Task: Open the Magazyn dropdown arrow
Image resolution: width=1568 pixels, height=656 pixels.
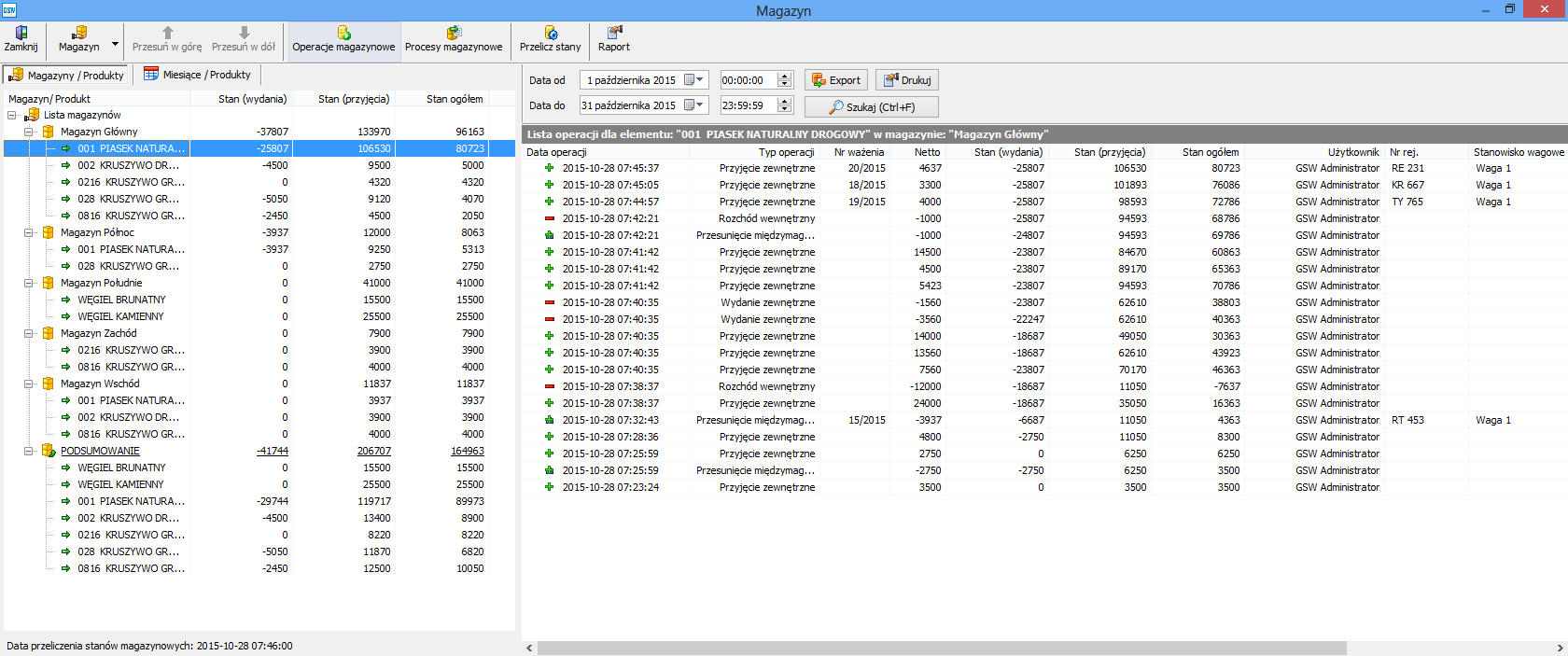Action: click(116, 43)
